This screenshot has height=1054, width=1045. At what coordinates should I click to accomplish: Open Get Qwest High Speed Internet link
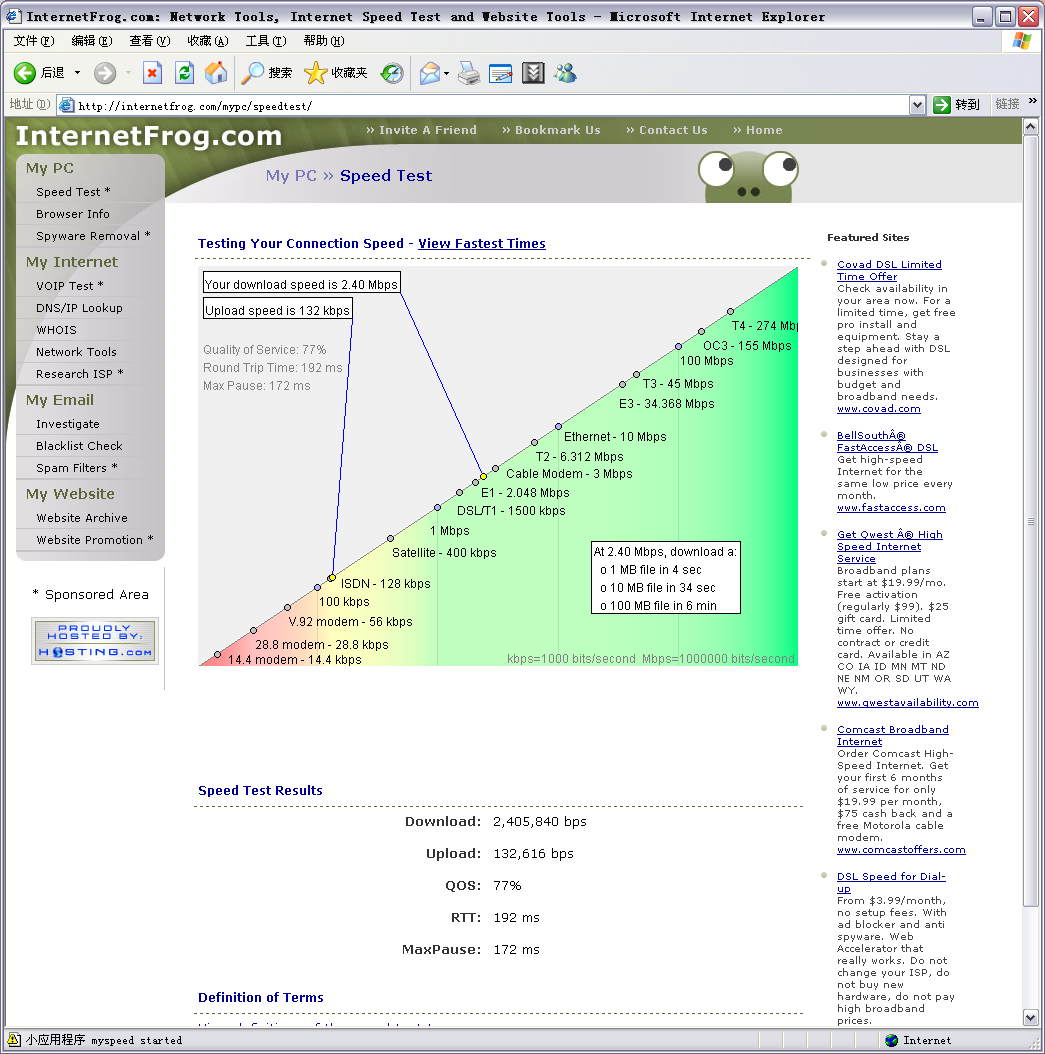coord(890,546)
